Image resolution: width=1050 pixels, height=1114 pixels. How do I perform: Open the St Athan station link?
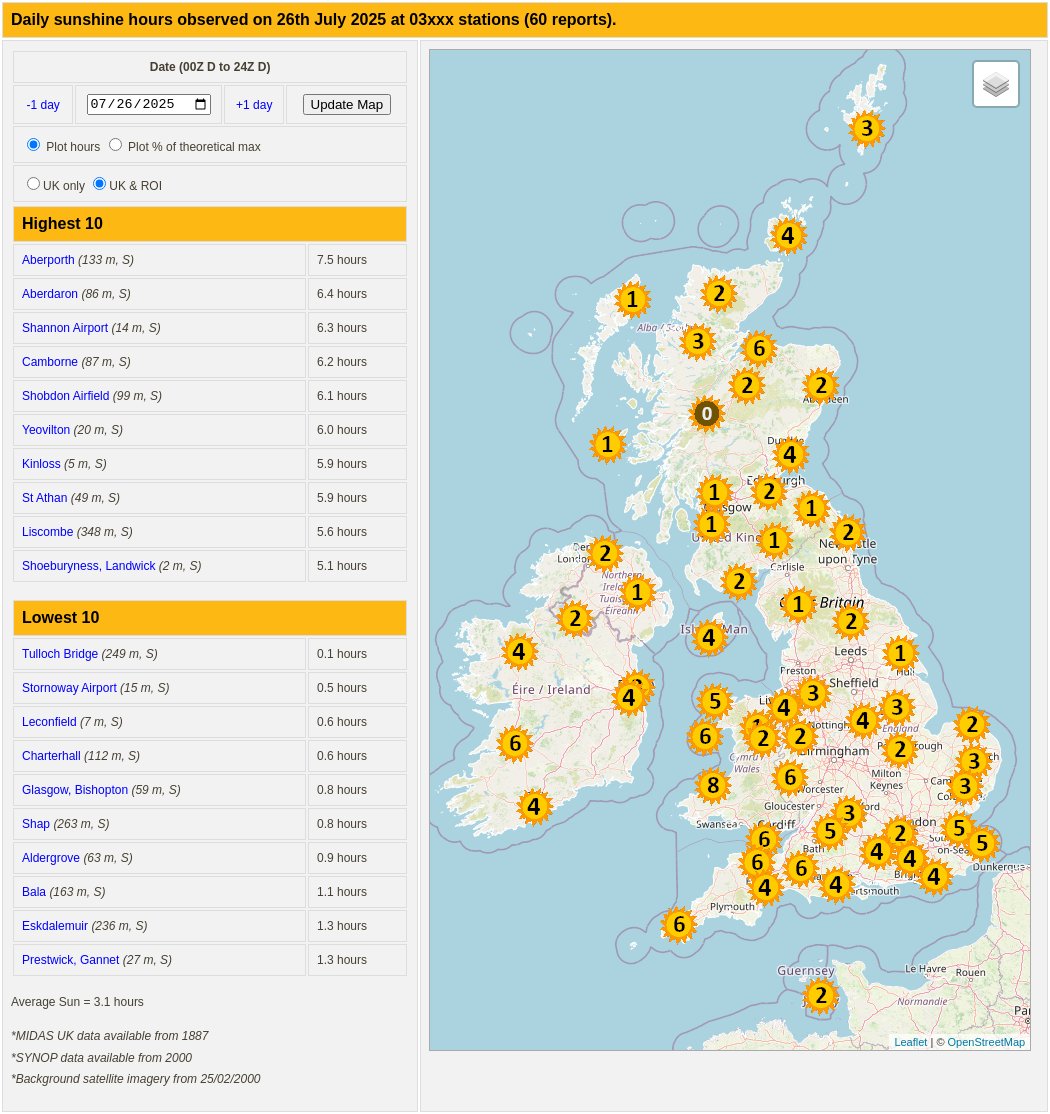click(45, 499)
